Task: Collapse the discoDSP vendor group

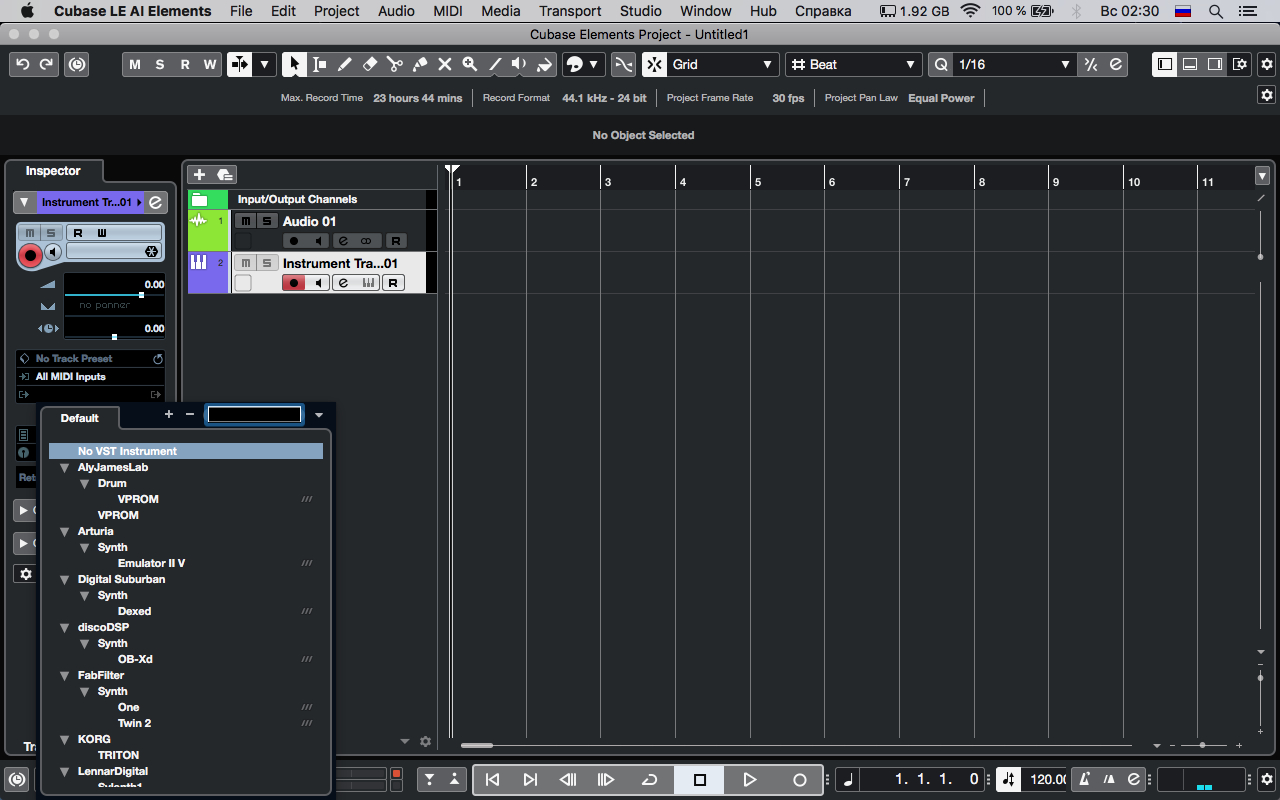Action: (64, 628)
